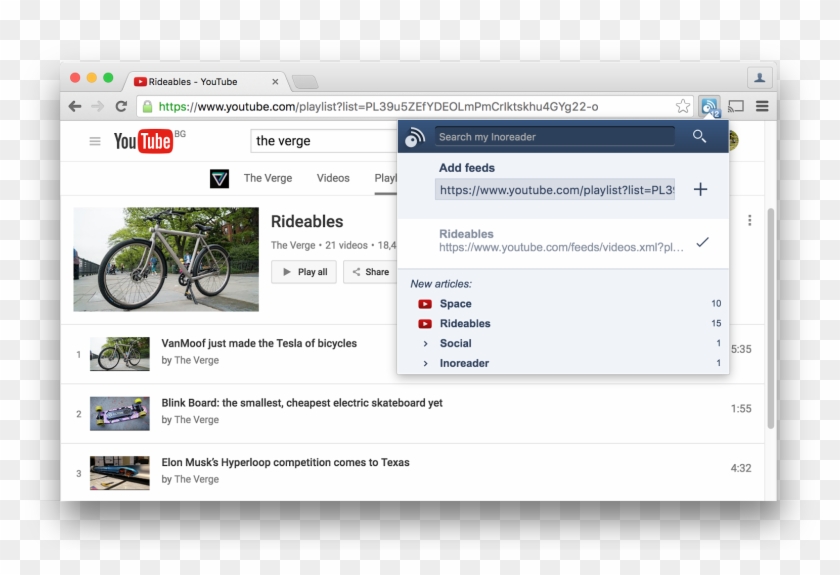Click the Inoreader extension icon in toolbar
This screenshot has height=575, width=840.
point(709,106)
